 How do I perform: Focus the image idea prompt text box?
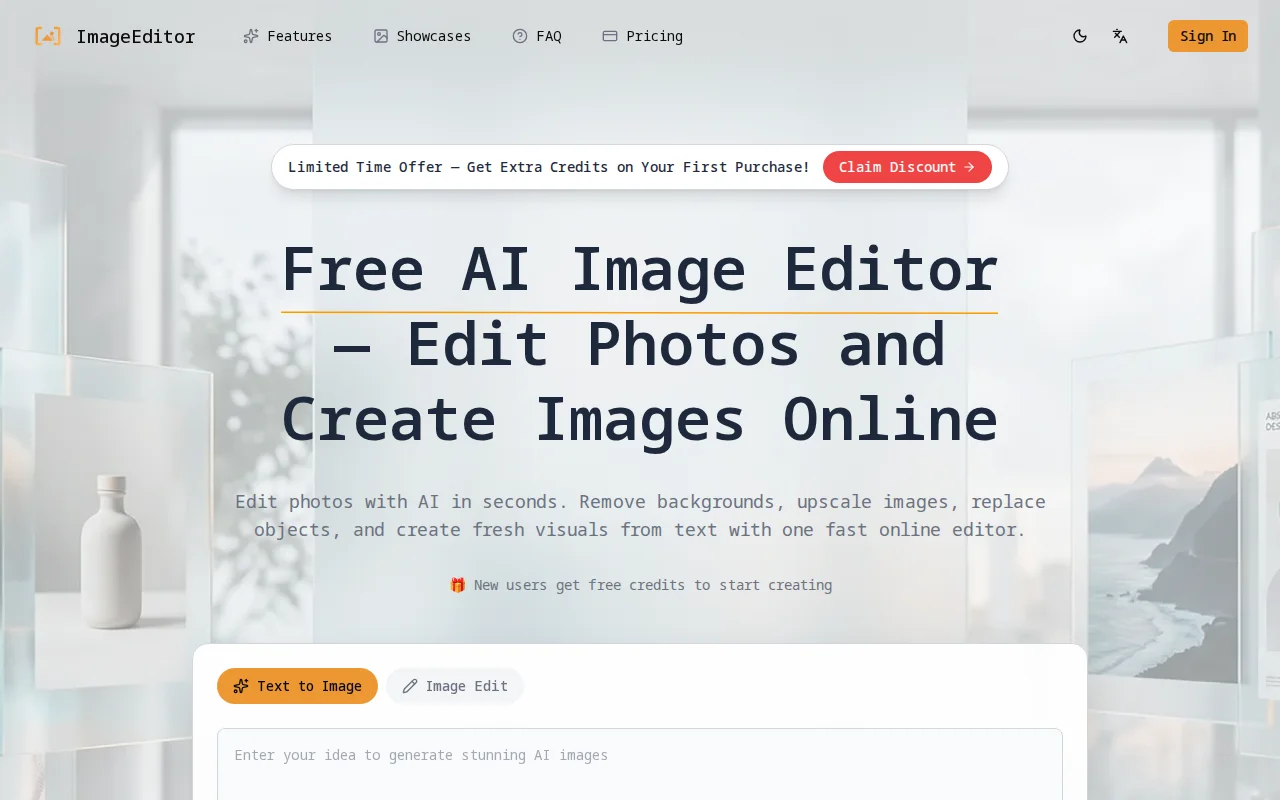click(x=640, y=764)
